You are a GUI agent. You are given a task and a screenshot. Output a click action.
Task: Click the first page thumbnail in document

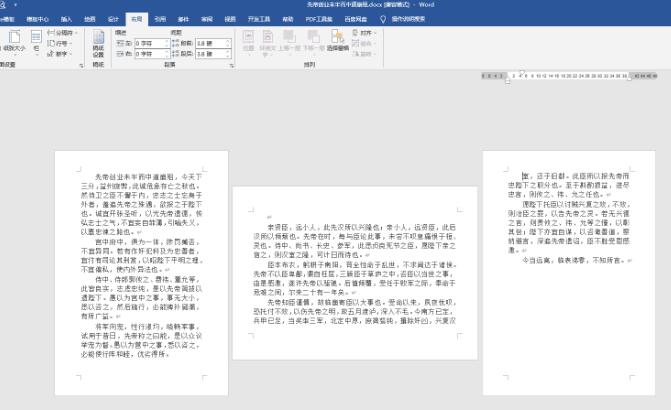pyautogui.click(x=133, y=282)
